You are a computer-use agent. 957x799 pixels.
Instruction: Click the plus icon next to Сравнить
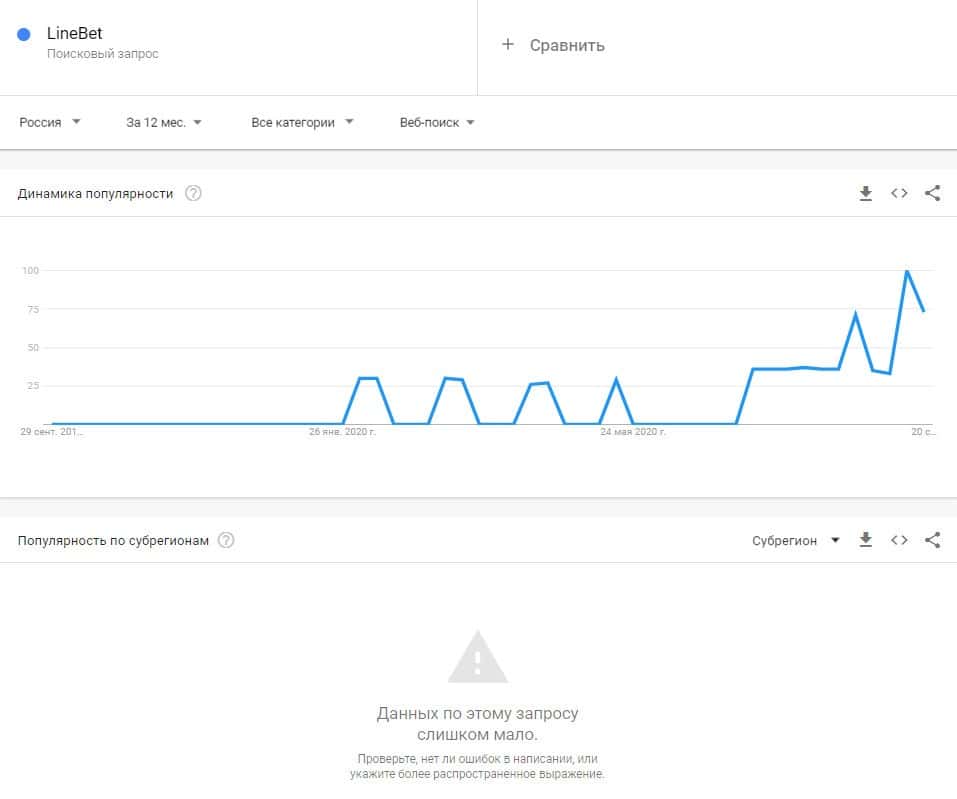tap(508, 45)
